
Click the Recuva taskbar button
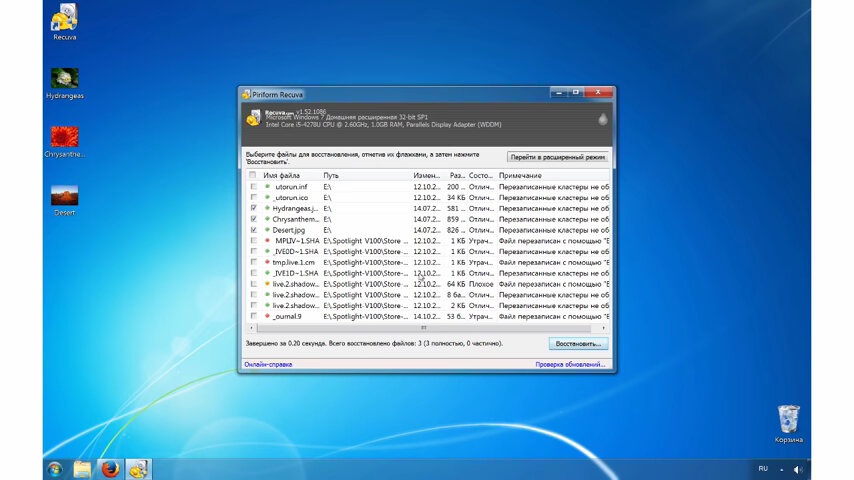(x=138, y=469)
